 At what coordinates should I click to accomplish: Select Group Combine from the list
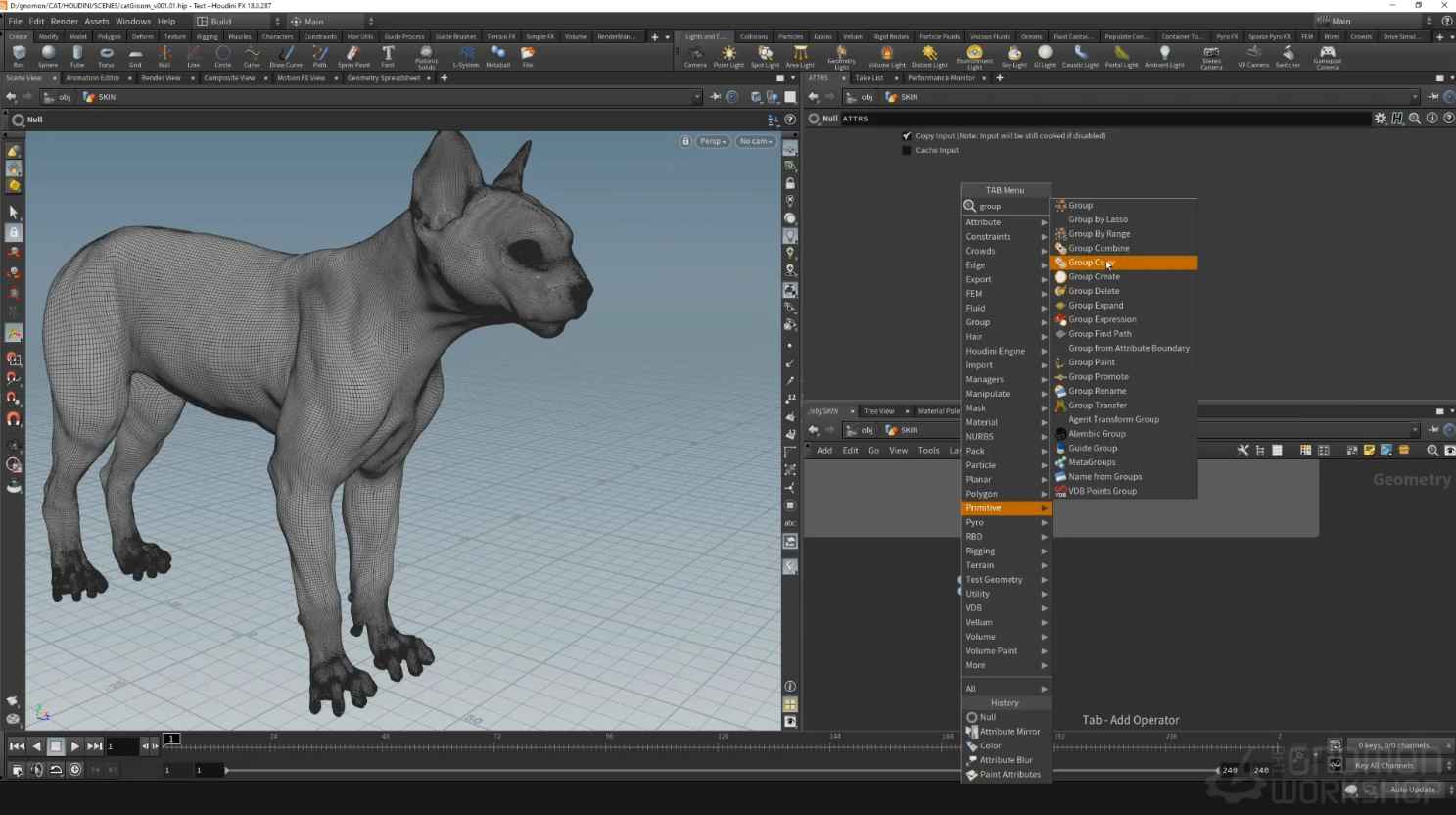(1099, 248)
